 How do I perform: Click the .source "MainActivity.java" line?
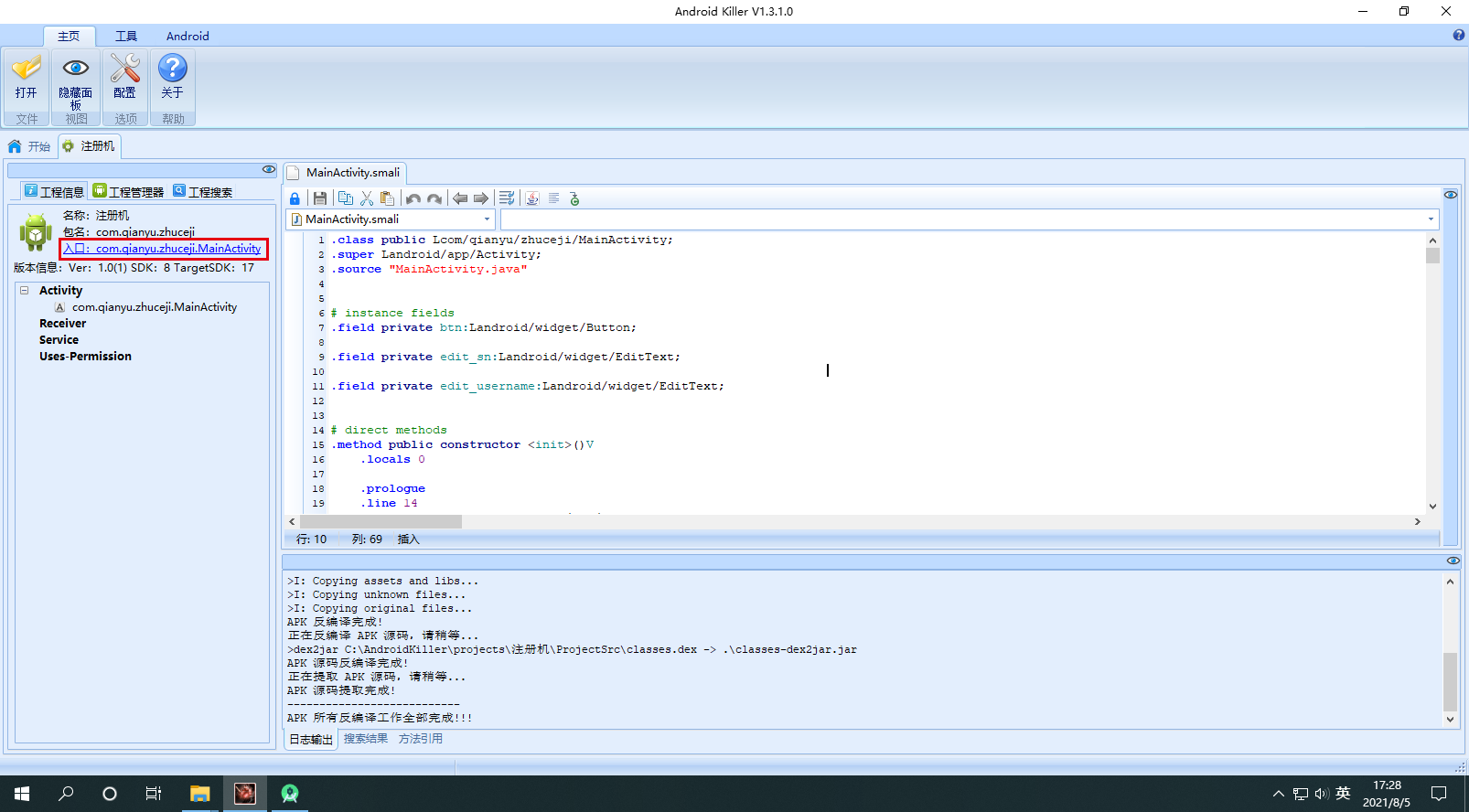[429, 269]
